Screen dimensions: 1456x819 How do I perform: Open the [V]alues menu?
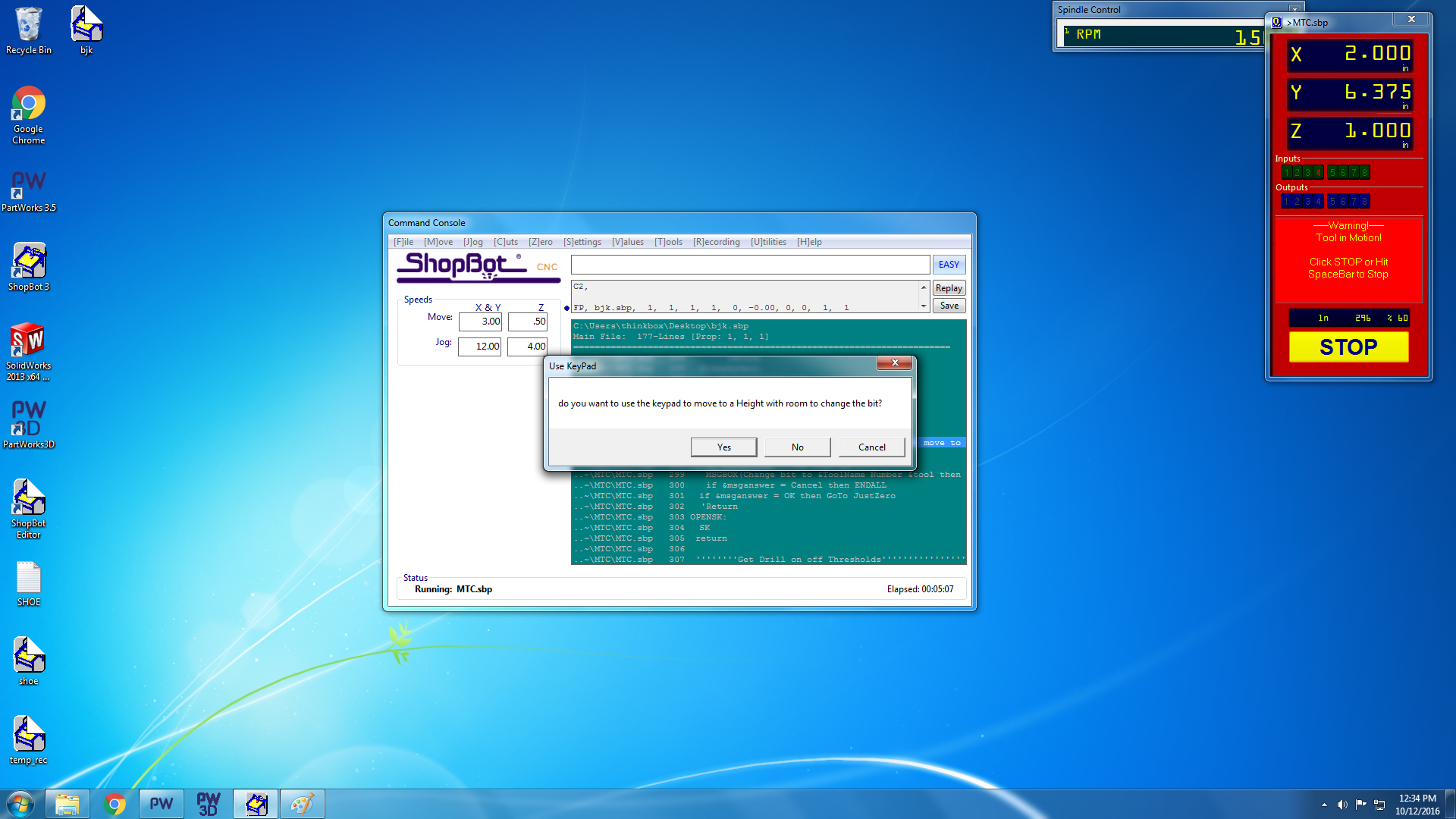coord(628,242)
